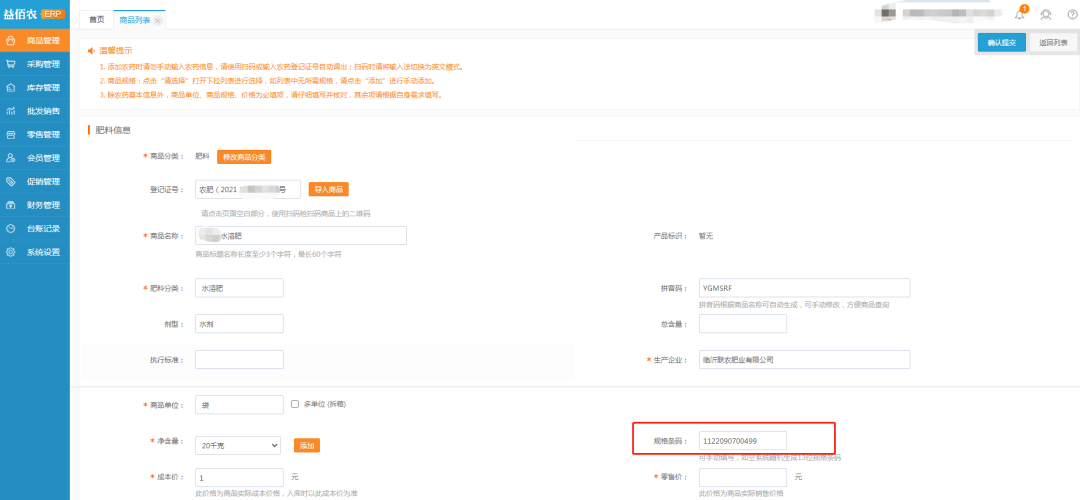
Task: Open customer service headset icon
Action: pos(1046,15)
